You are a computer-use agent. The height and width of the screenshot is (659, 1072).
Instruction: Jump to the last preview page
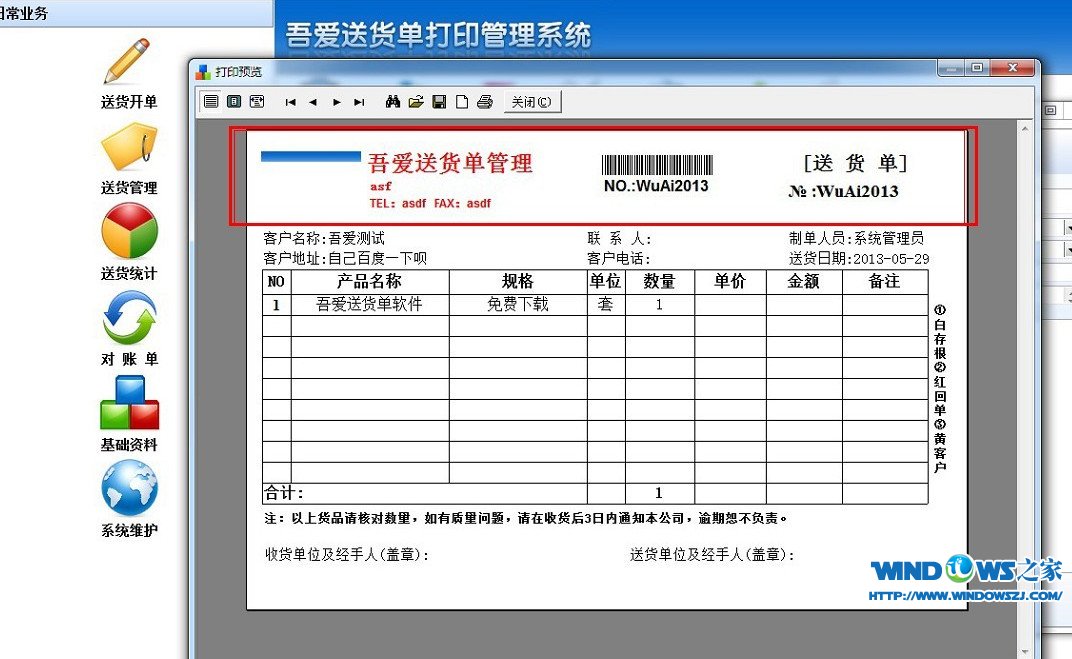coord(359,102)
